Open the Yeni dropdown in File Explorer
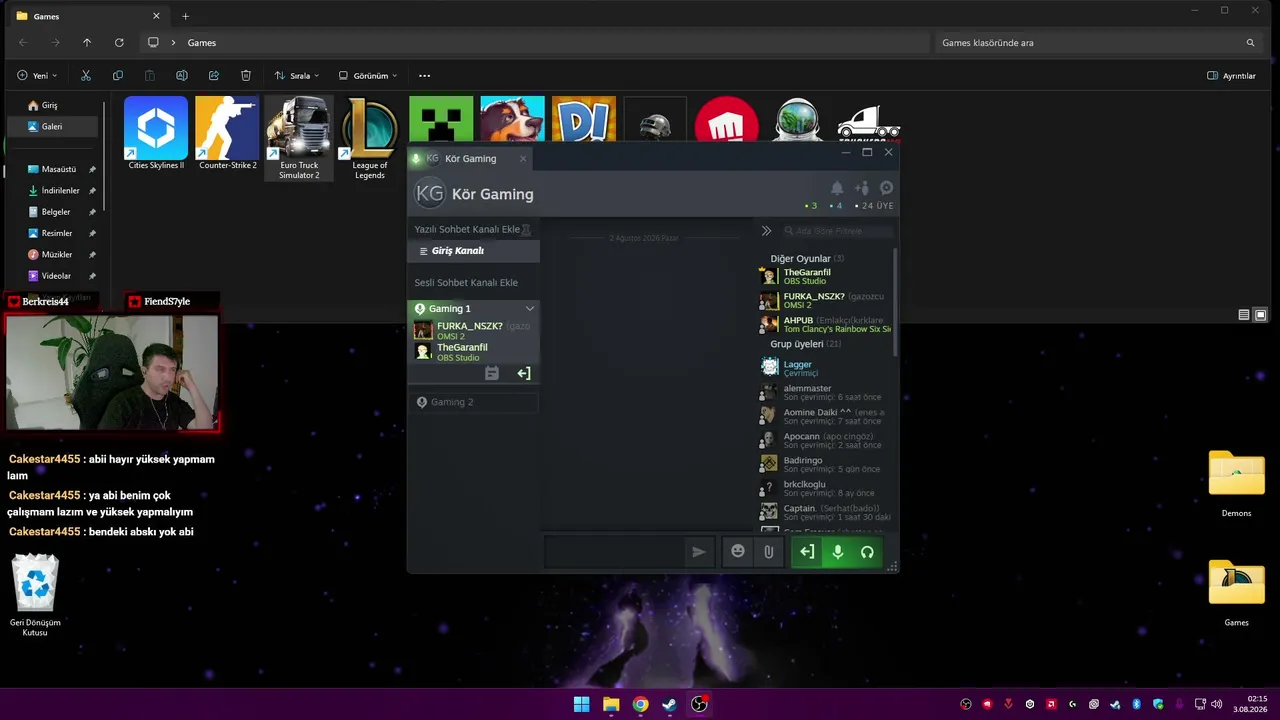Screen dimensions: 1280x720 pos(37,75)
